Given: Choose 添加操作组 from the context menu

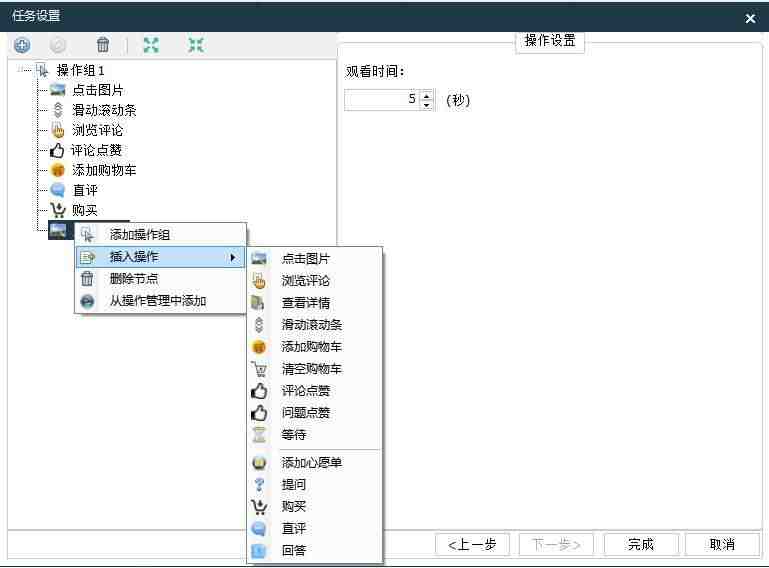Looking at the screenshot, I should point(160,234).
